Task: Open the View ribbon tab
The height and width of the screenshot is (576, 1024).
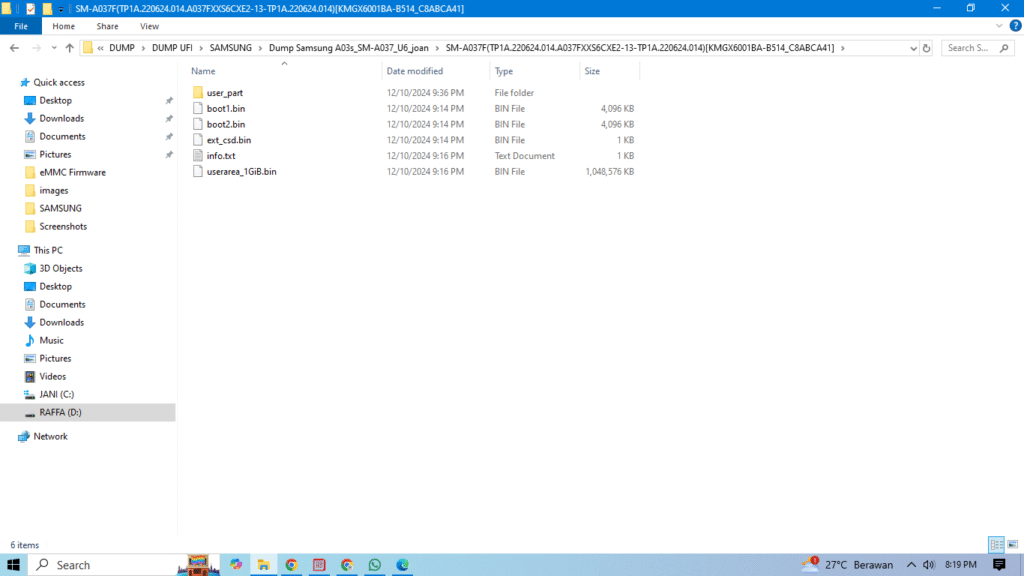Action: pos(149,26)
